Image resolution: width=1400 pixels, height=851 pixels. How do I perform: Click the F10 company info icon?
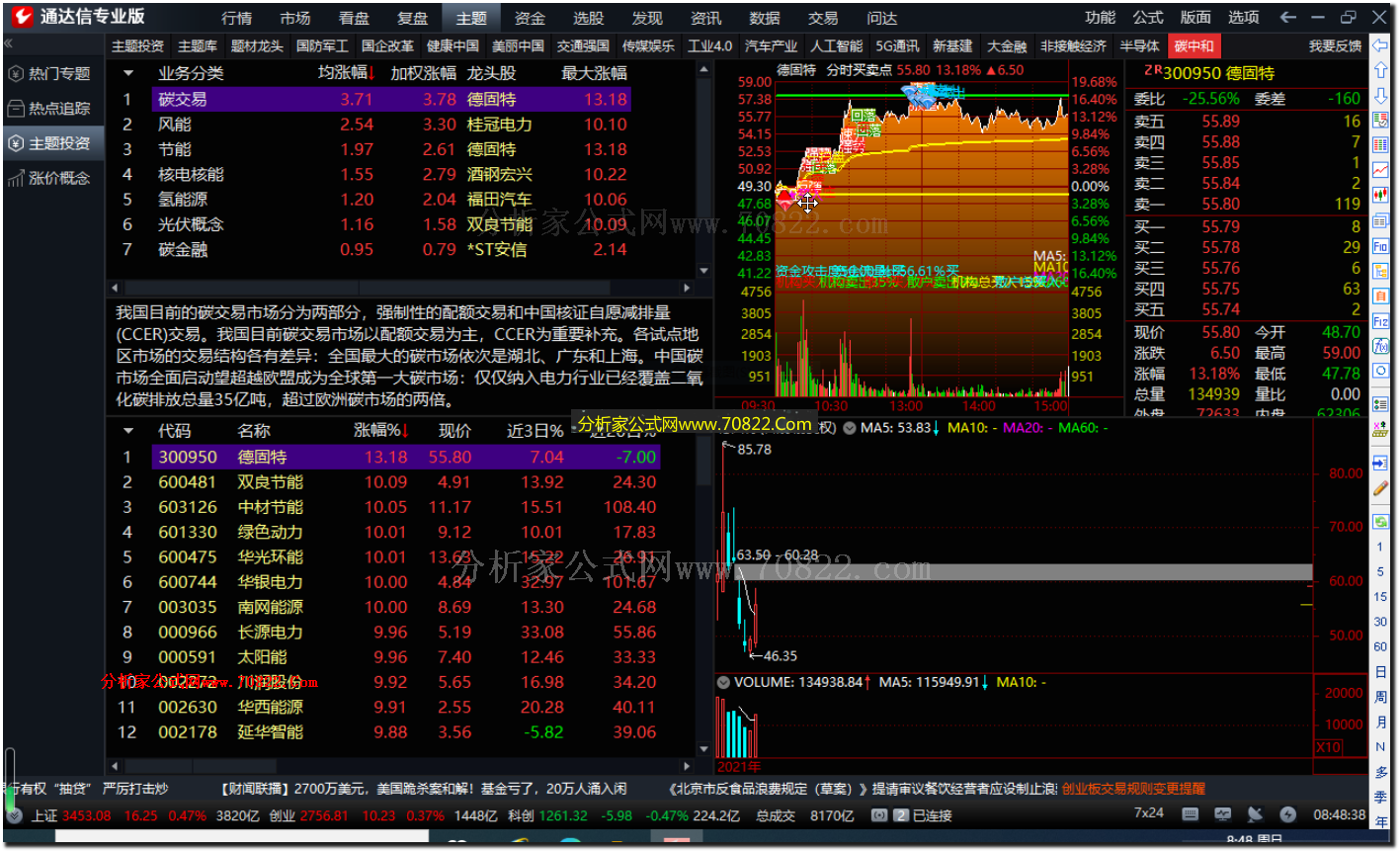pyautogui.click(x=1380, y=245)
